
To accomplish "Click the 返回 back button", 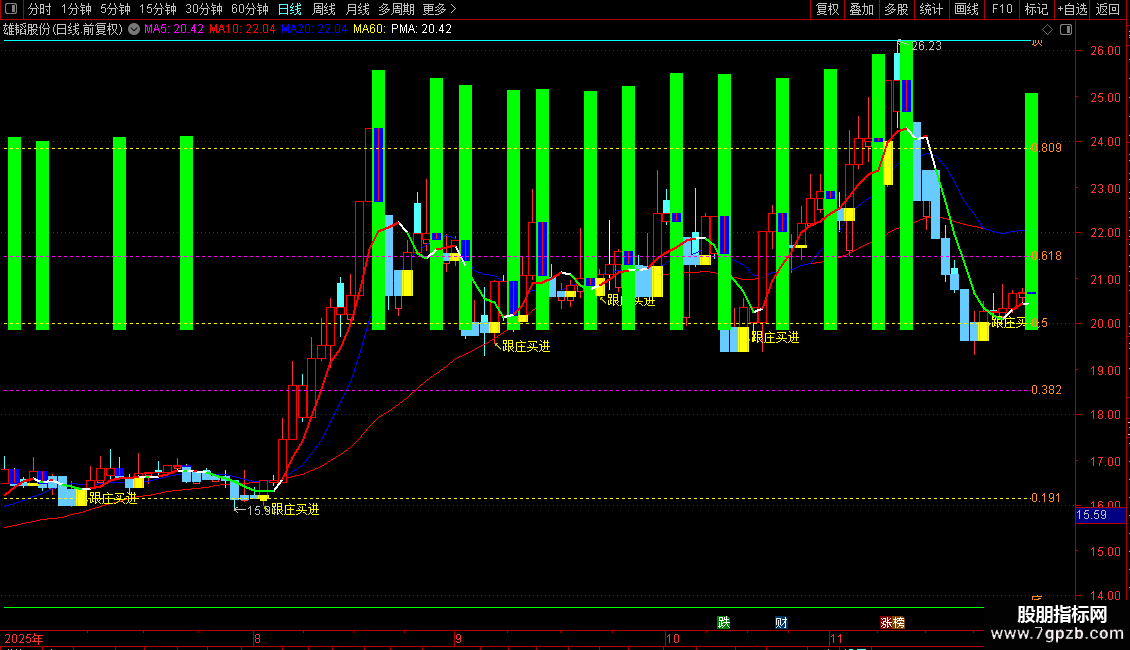I will (1108, 9).
